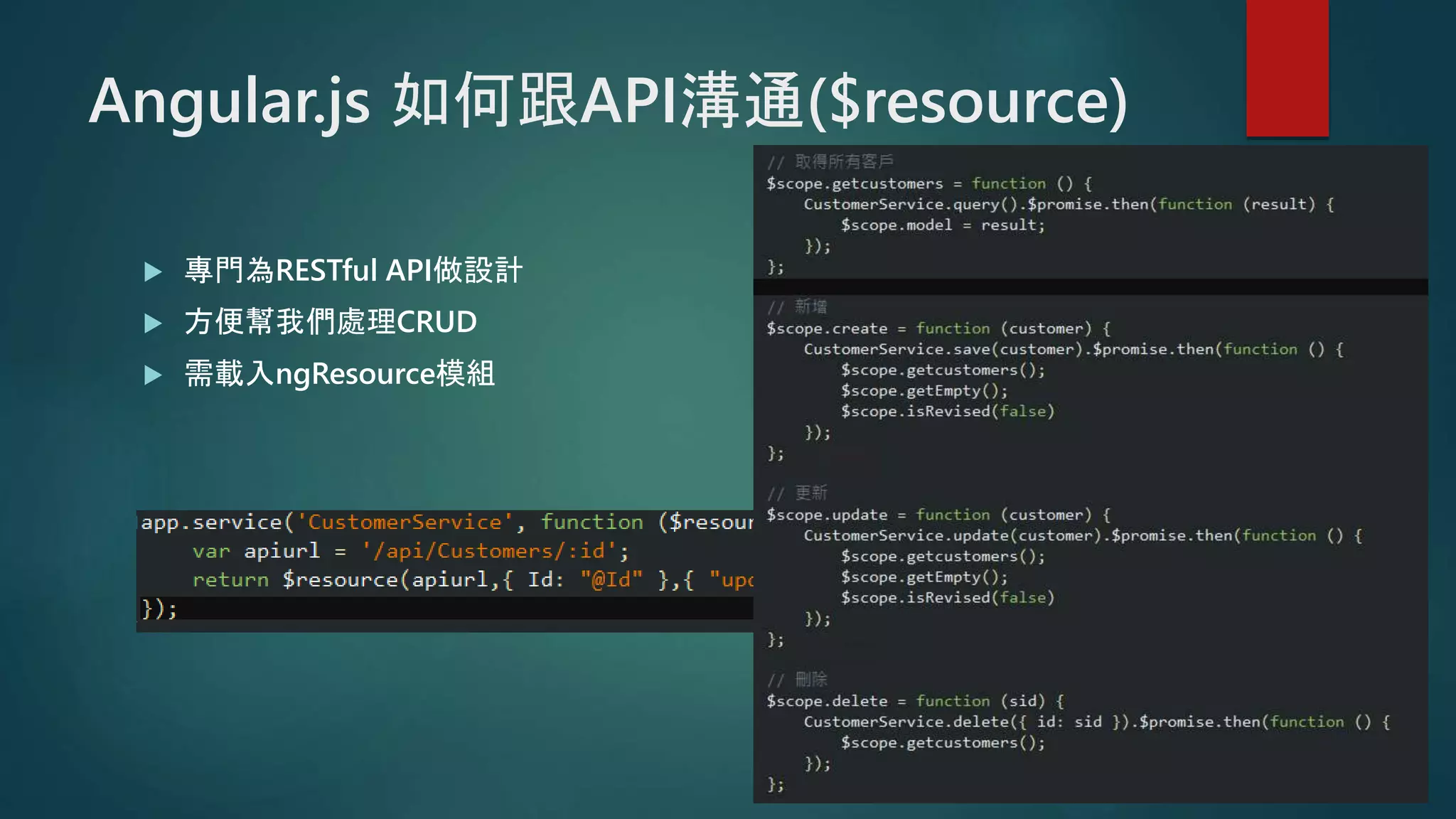Image resolution: width=1456 pixels, height=819 pixels.
Task: Click the comment '// 取得所有客戶'
Action: coord(830,162)
